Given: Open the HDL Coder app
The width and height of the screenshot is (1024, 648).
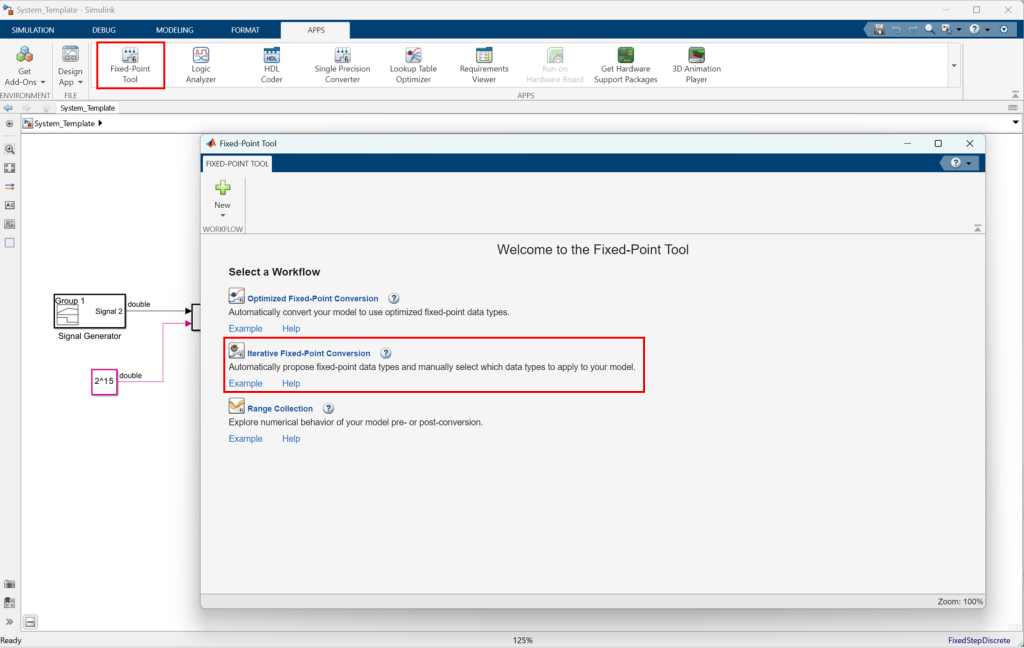Looking at the screenshot, I should click(x=271, y=65).
